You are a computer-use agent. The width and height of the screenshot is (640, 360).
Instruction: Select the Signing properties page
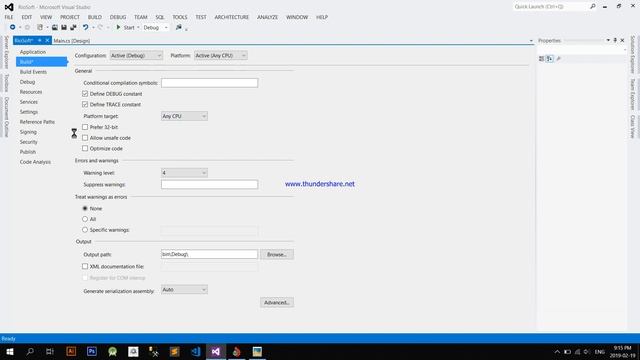point(28,132)
